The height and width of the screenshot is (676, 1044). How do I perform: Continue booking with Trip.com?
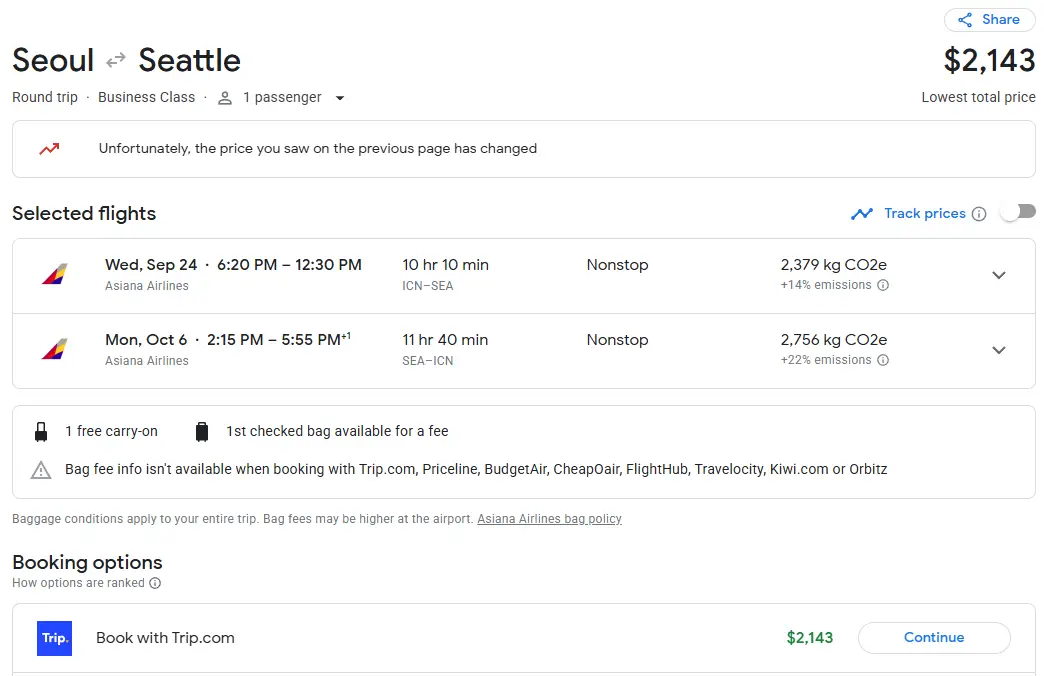[934, 637]
